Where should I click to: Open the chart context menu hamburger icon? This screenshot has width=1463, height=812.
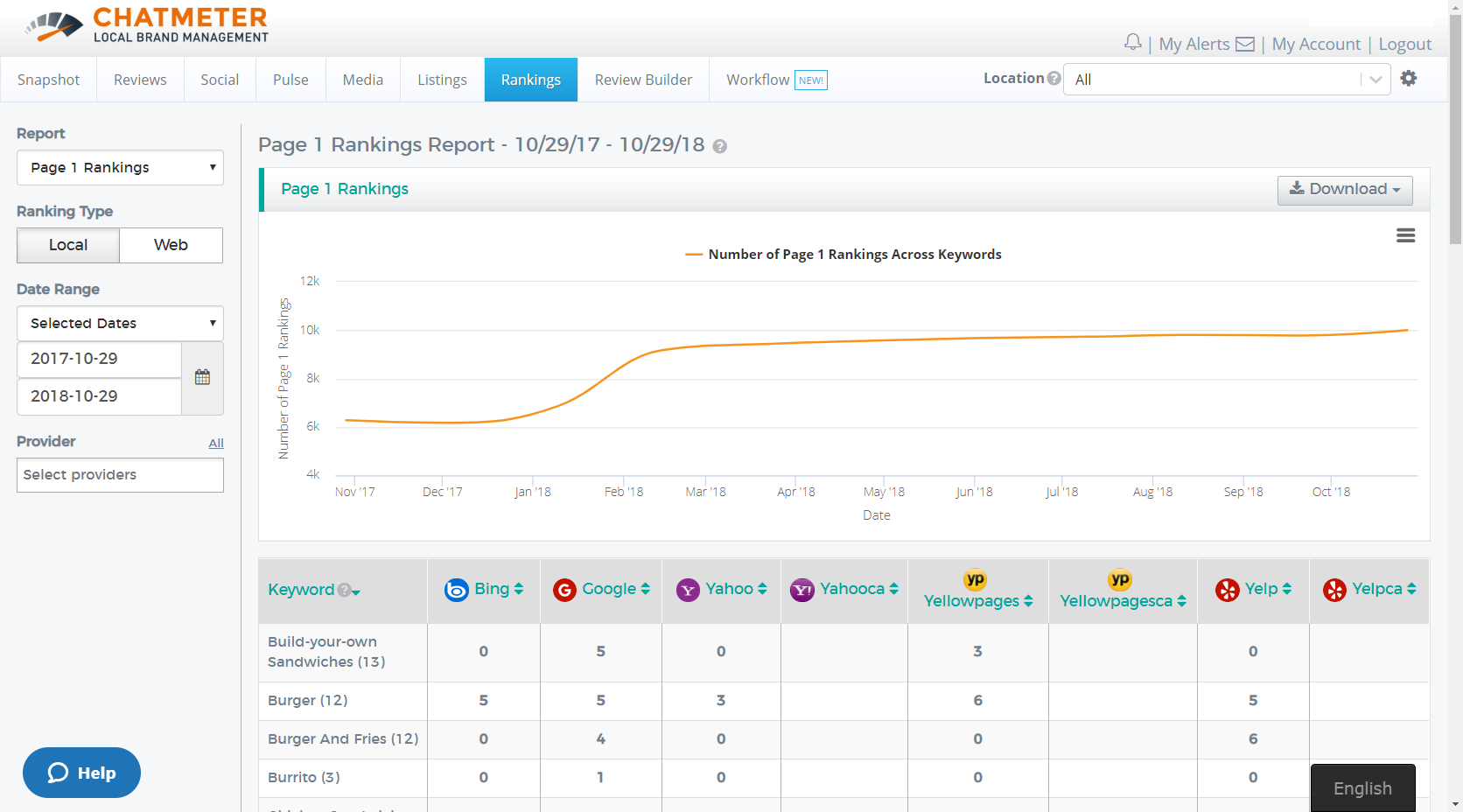[1405, 235]
